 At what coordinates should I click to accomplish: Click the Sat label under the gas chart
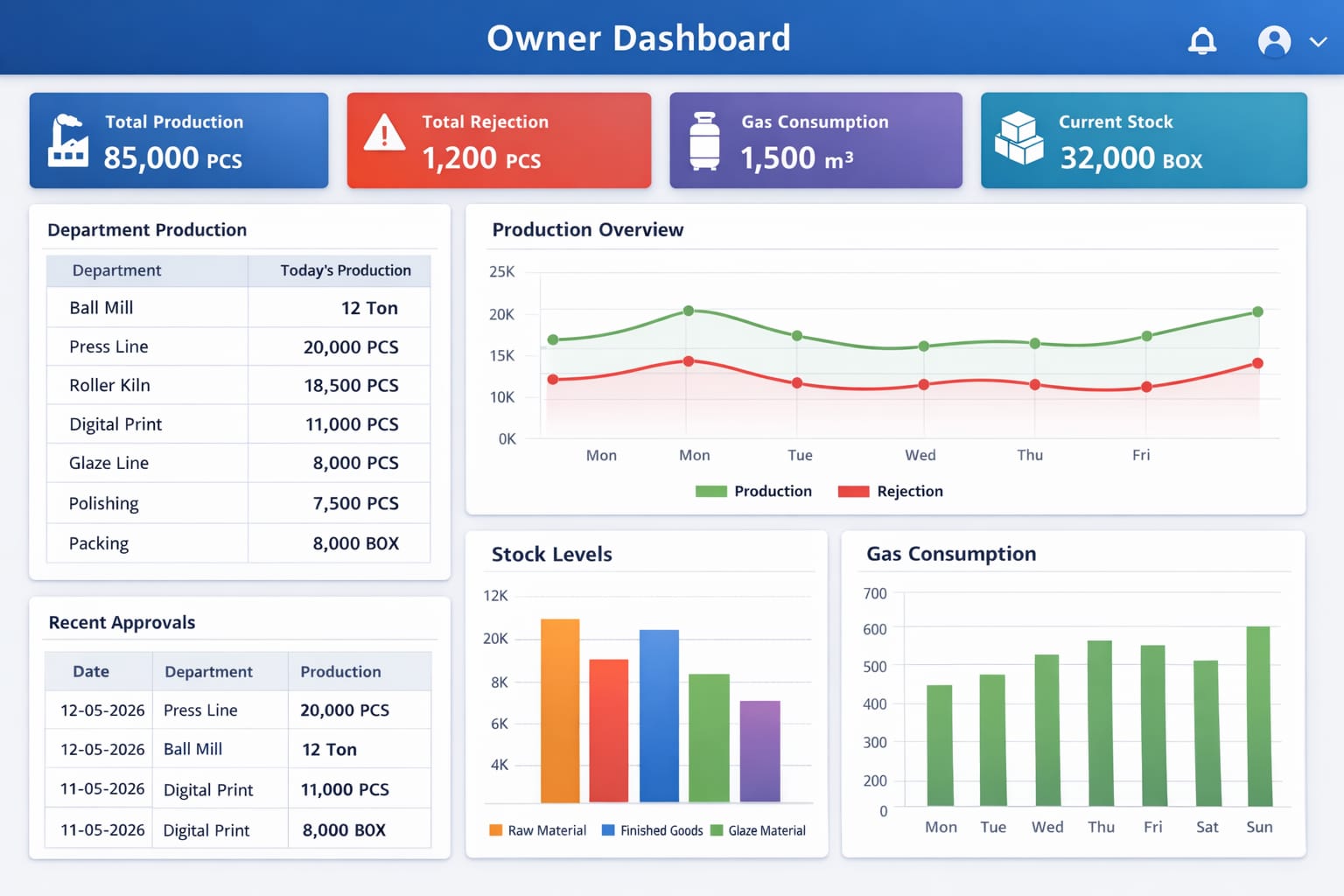pyautogui.click(x=1207, y=827)
